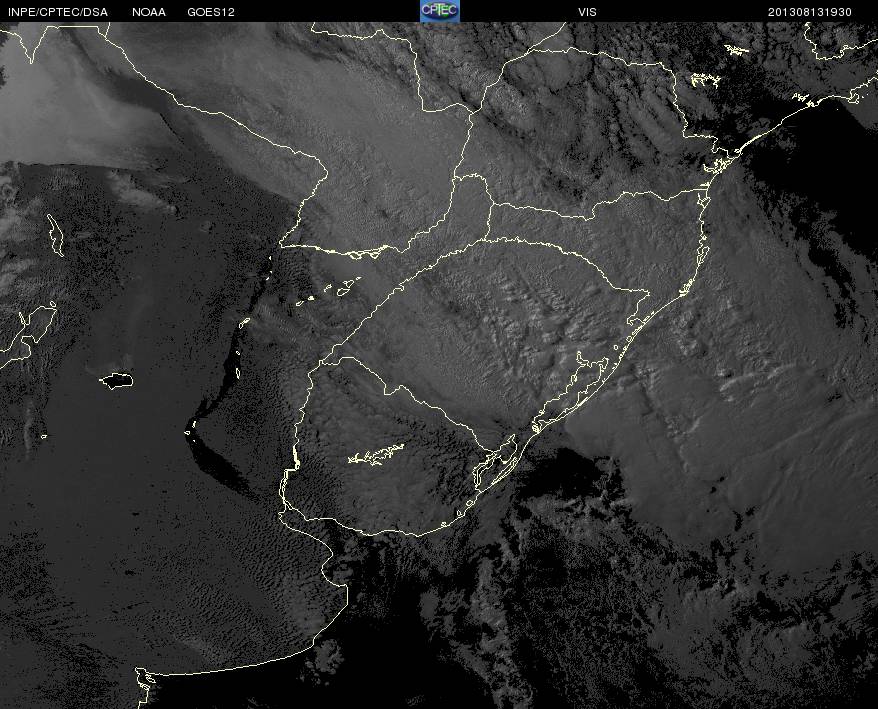Click the 201308131930 timestamp
The height and width of the screenshot is (709, 878).
(810, 12)
